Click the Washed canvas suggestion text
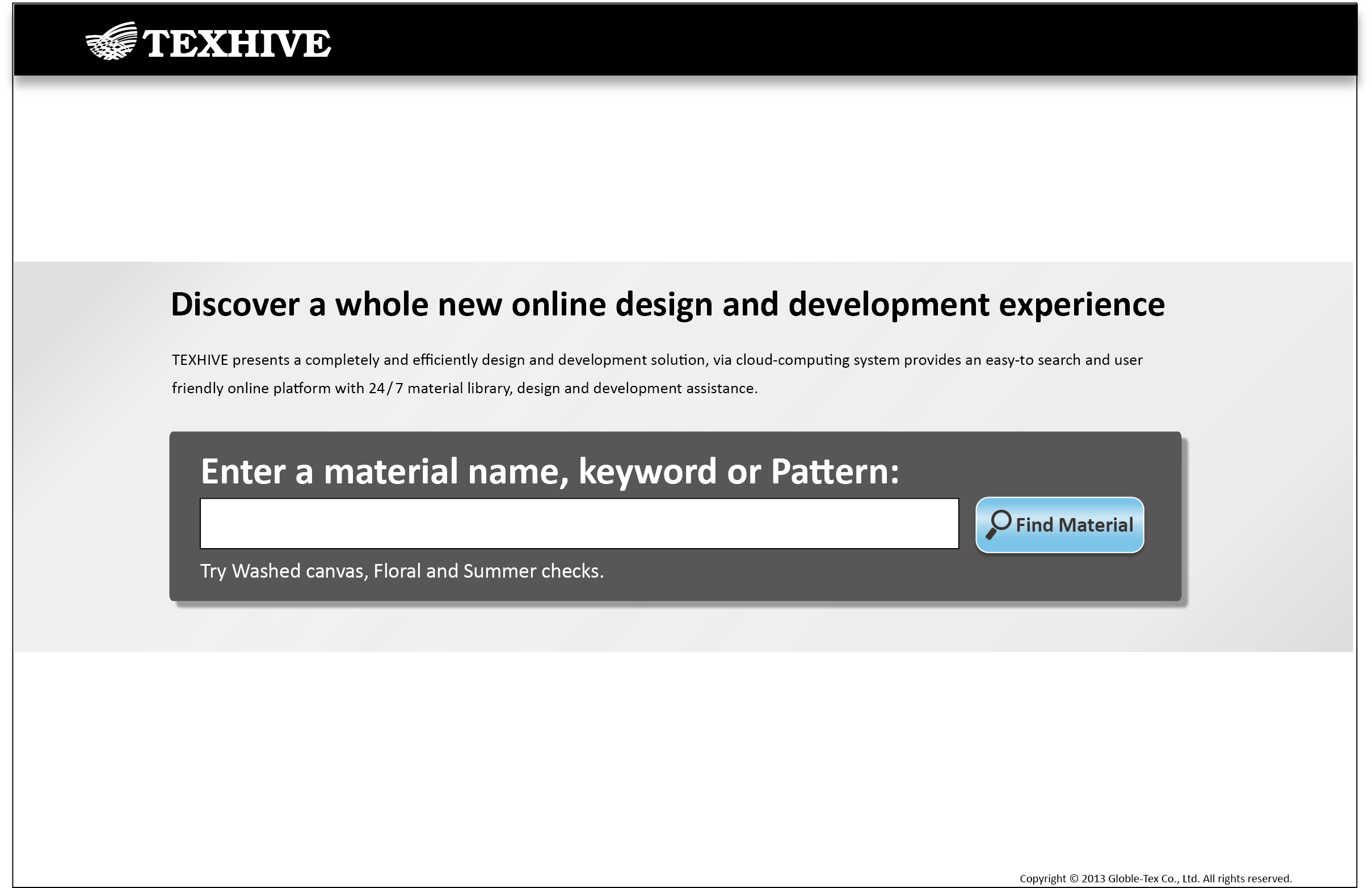The image size is (1372, 888). tap(299, 571)
